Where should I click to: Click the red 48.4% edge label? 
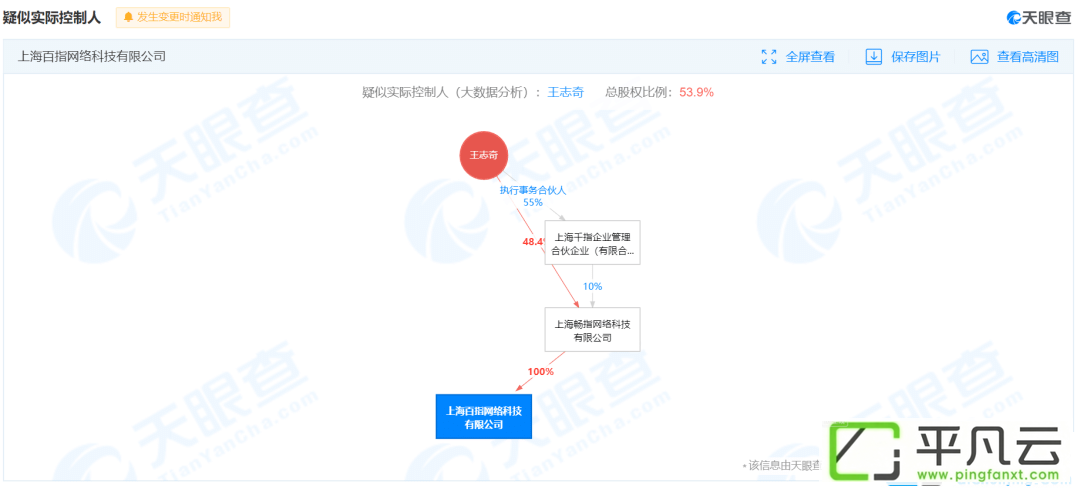pos(534,241)
